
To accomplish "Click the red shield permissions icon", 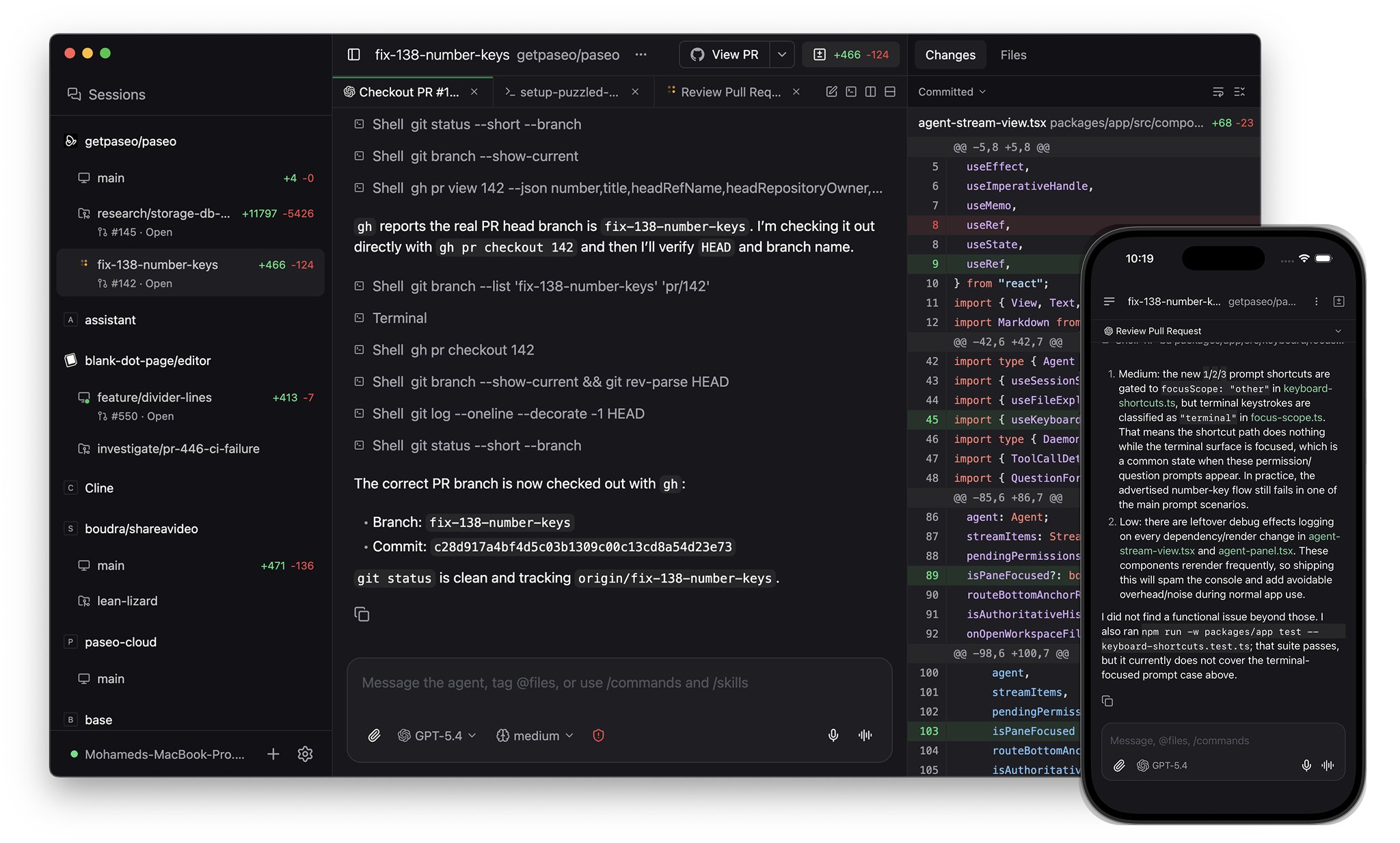I will coord(598,736).
